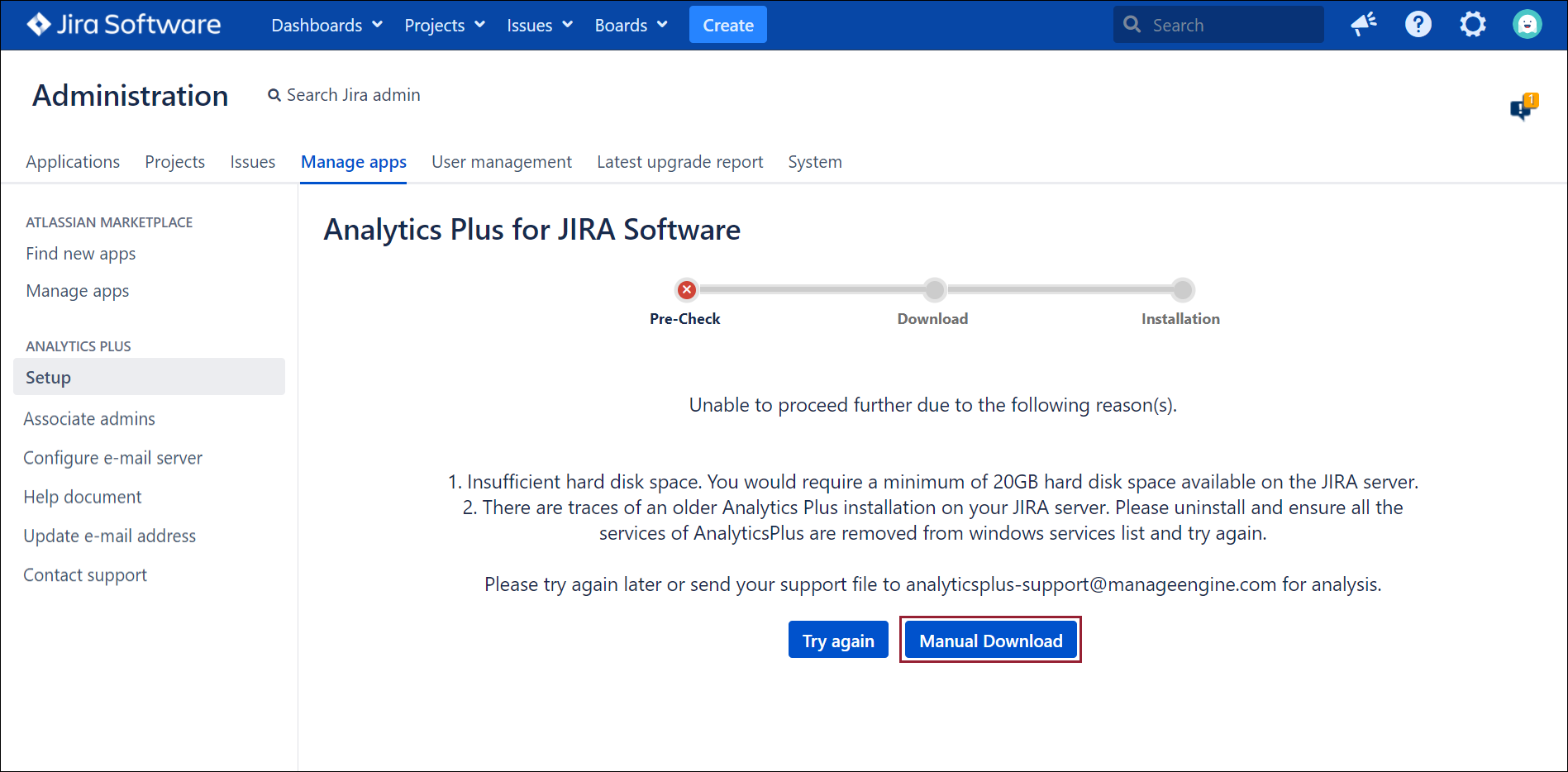
Task: Open the user profile avatar
Action: [1527, 25]
